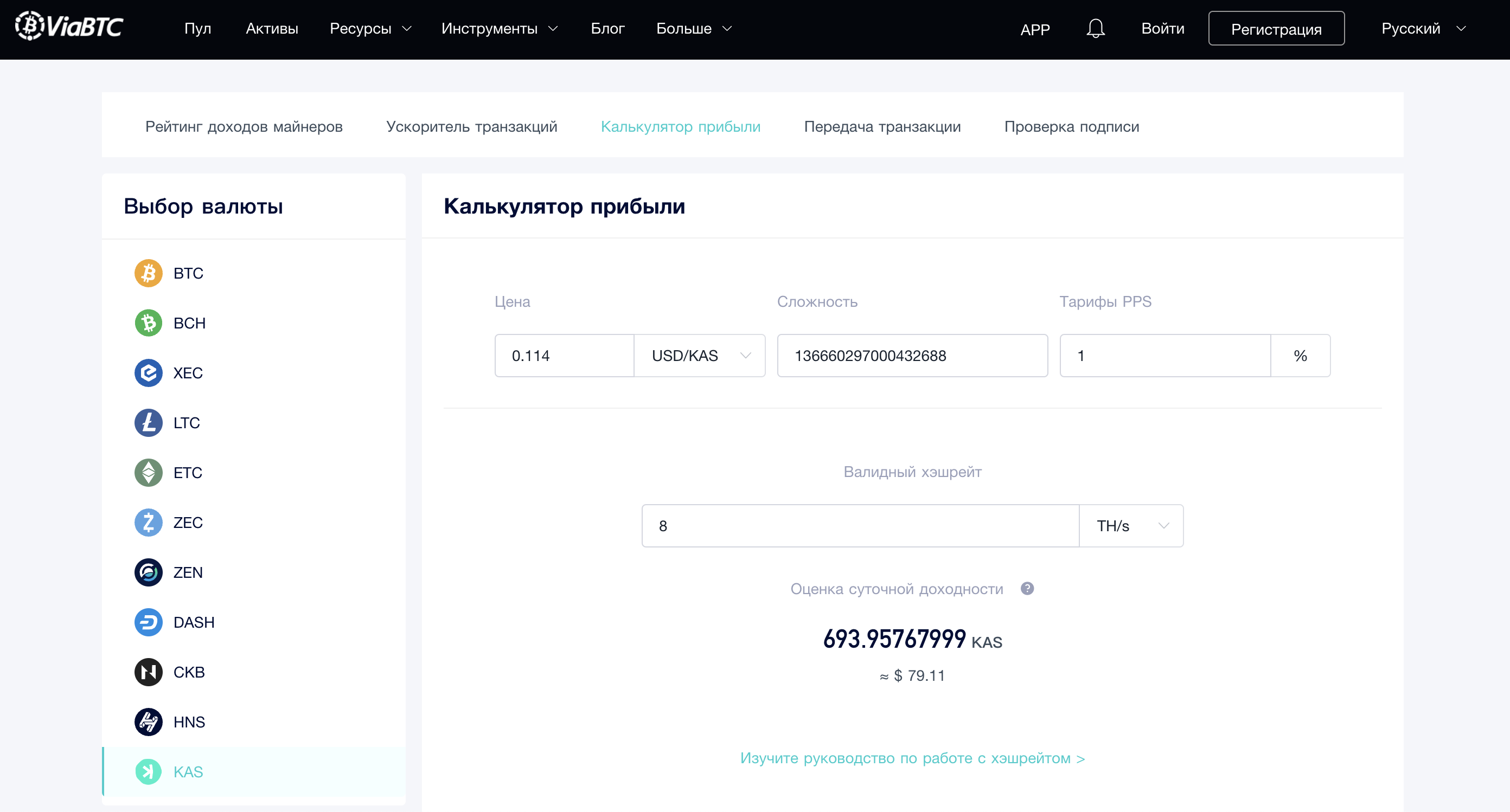Image resolution: width=1510 pixels, height=812 pixels.
Task: Click the Сложность difficulty input field
Action: pyautogui.click(x=912, y=356)
